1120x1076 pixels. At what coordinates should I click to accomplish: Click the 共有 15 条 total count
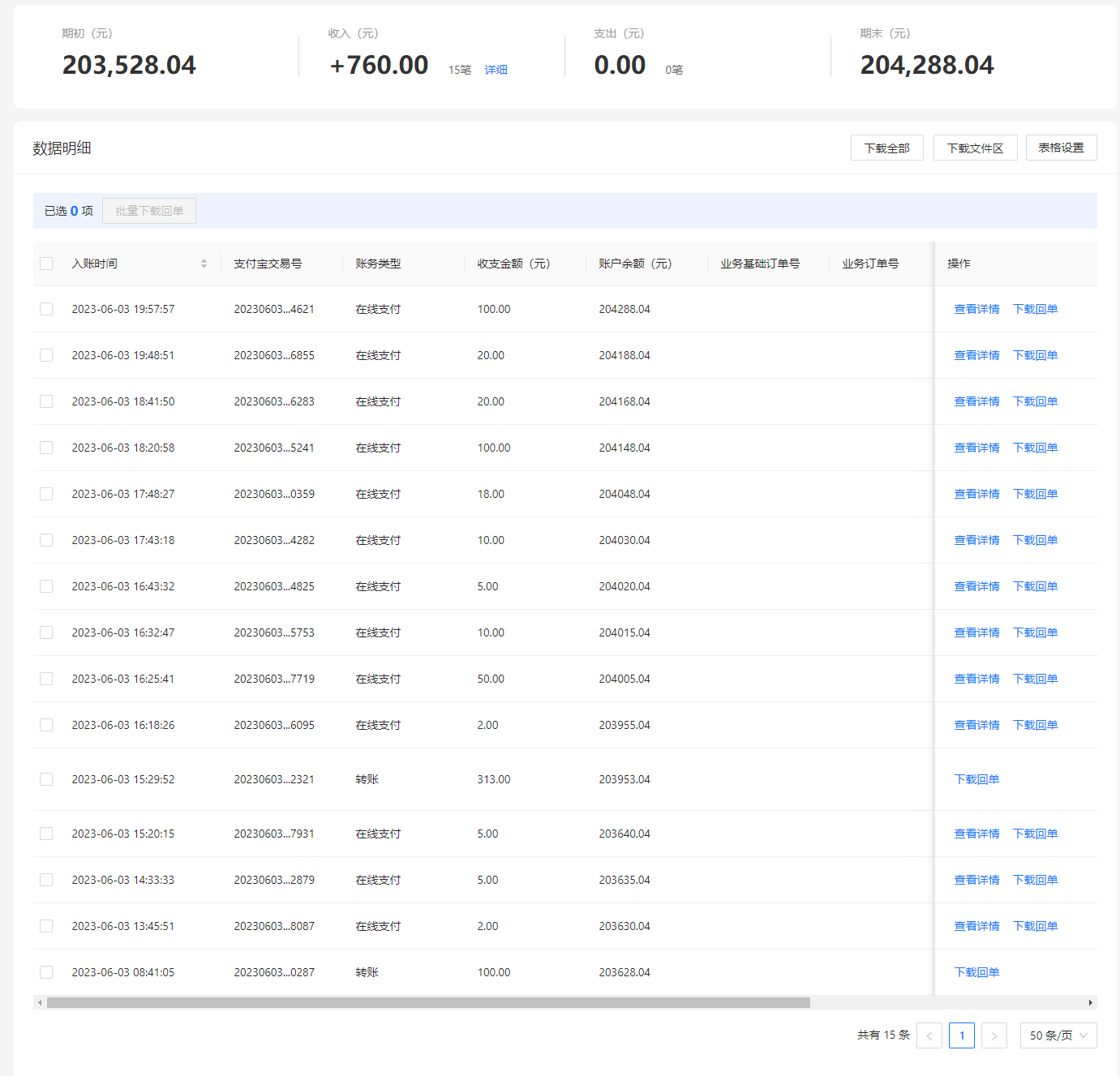click(x=883, y=1035)
